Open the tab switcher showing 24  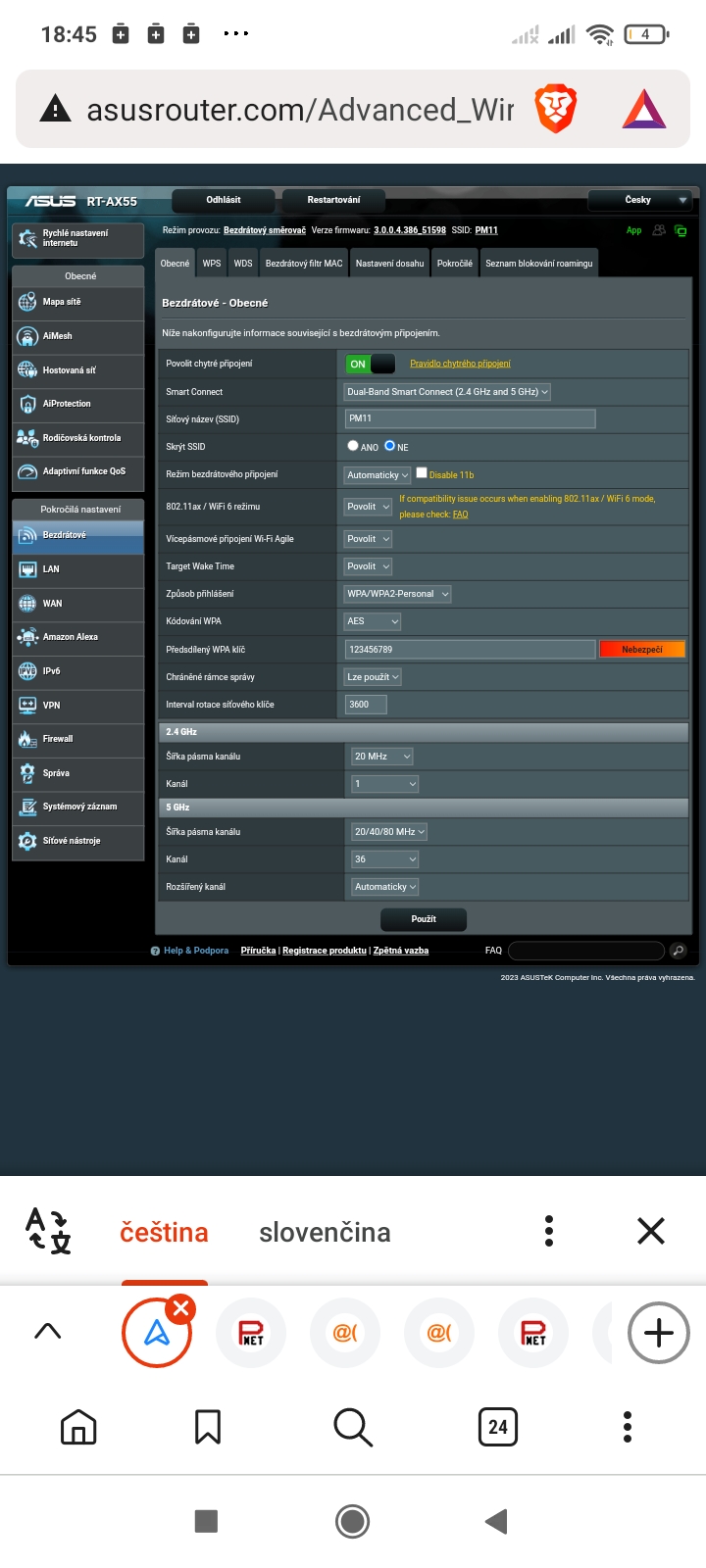[498, 1427]
